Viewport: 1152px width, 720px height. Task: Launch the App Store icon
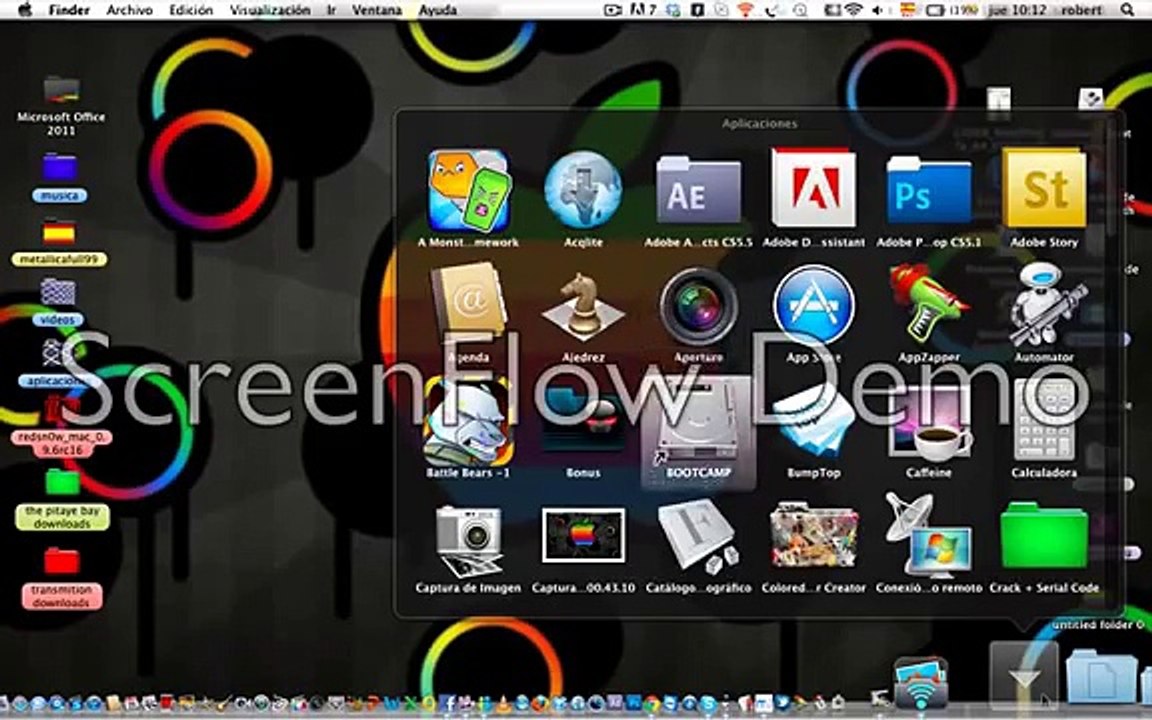(813, 305)
